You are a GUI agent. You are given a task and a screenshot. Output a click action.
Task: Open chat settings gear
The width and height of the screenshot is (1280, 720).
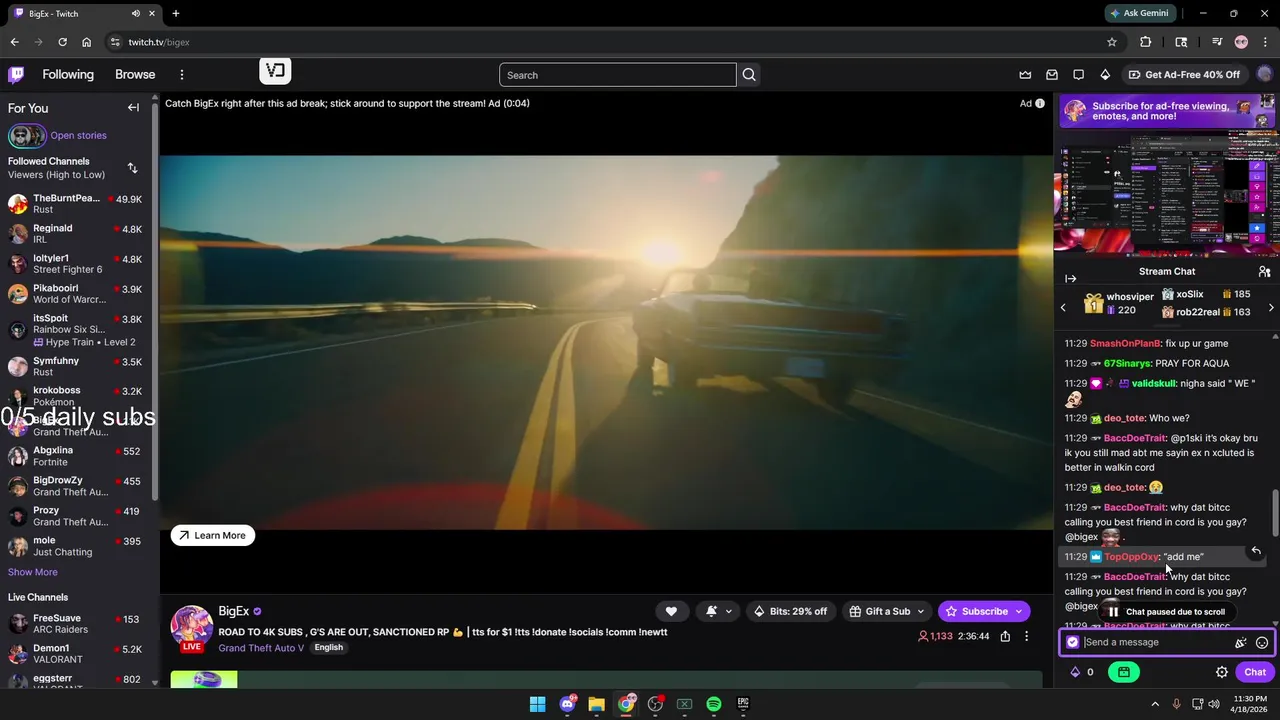(x=1222, y=672)
